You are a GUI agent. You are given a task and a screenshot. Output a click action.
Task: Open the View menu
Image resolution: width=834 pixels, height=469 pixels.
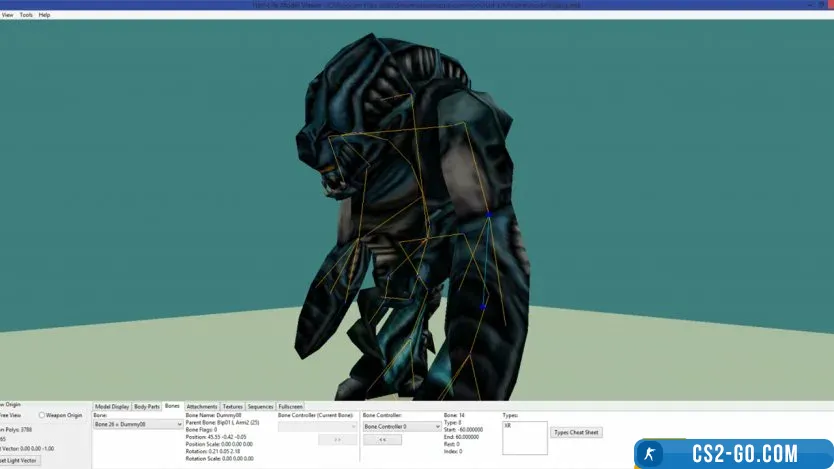pos(6,15)
